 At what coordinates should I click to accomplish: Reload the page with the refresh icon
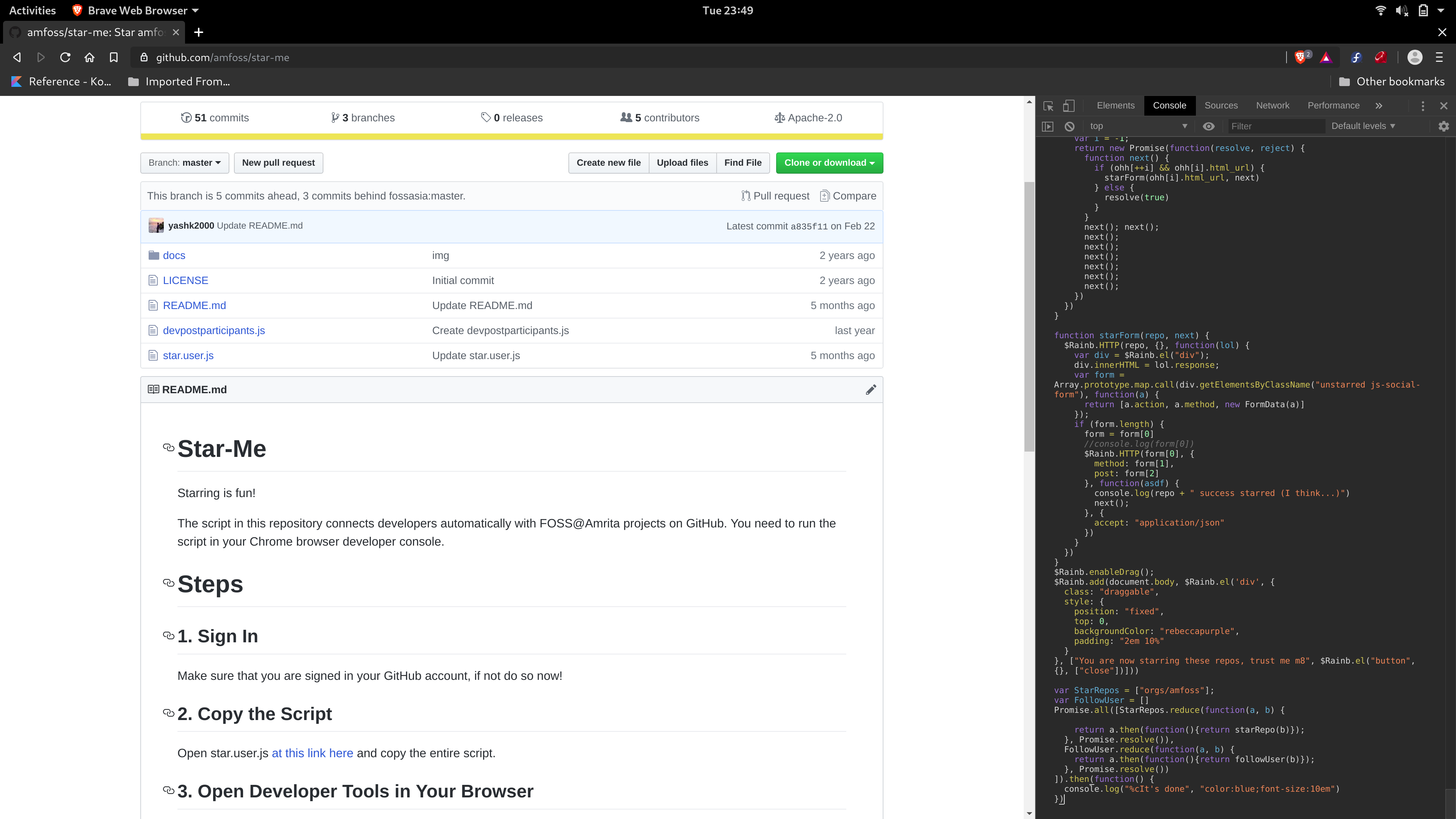tap(65, 57)
